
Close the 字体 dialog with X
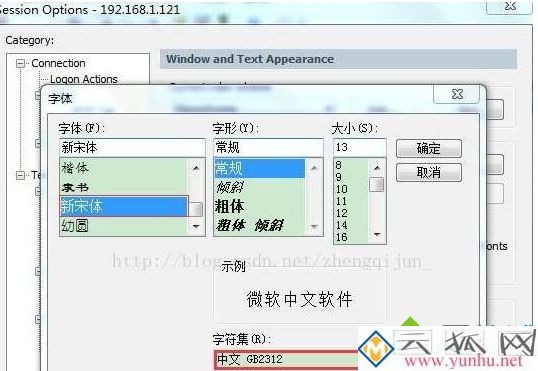click(x=457, y=94)
